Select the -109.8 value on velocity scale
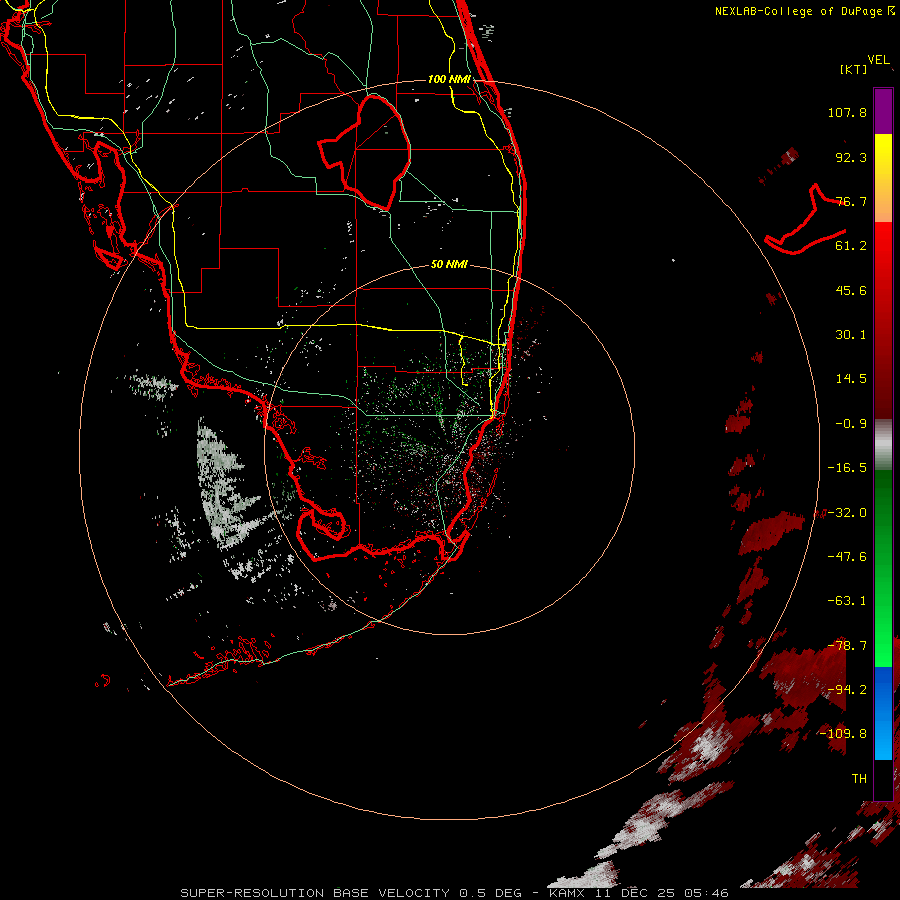Screen dimensions: 900x900 [843, 734]
